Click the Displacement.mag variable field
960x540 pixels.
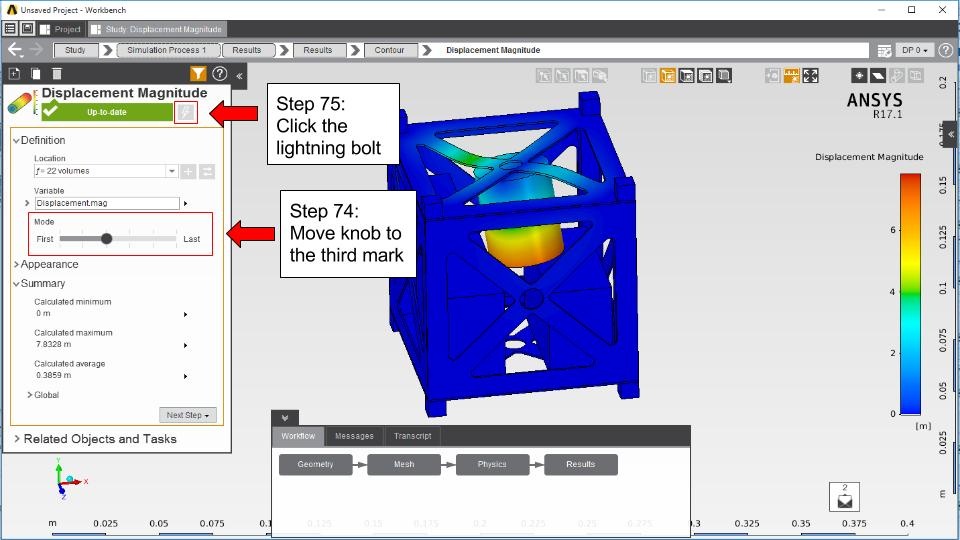point(107,203)
